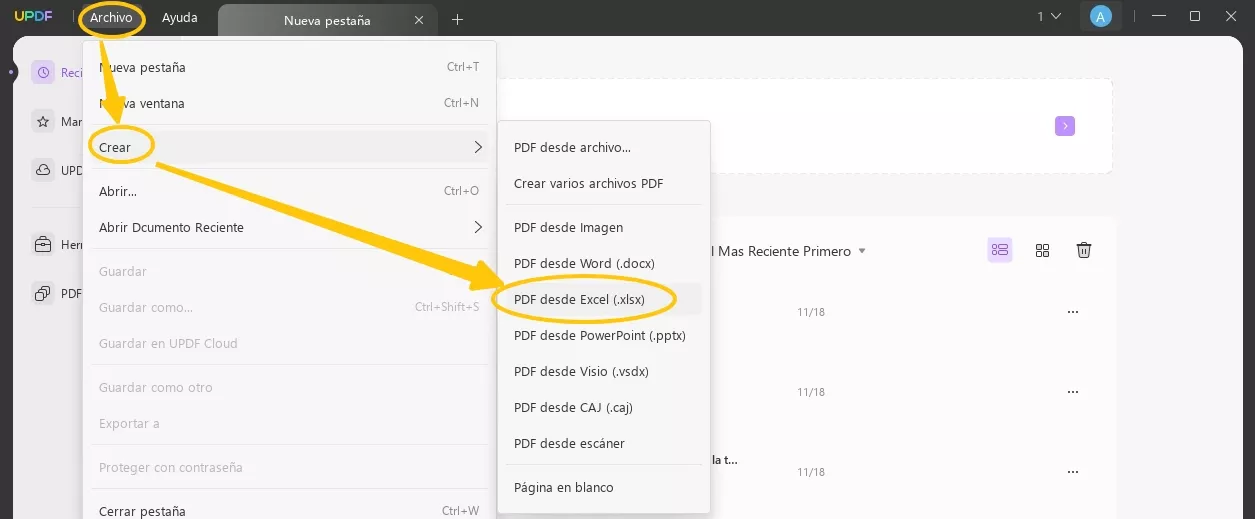The height and width of the screenshot is (519, 1255).
Task: Add a new tab with plus button
Action: click(457, 19)
